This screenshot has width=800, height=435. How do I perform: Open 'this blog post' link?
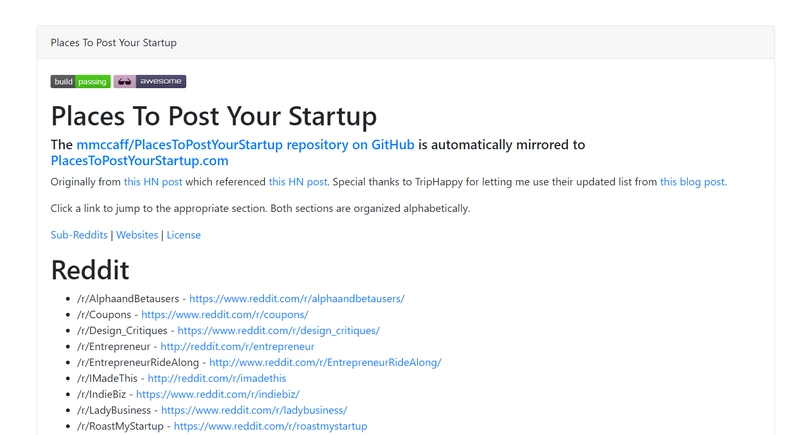point(692,182)
